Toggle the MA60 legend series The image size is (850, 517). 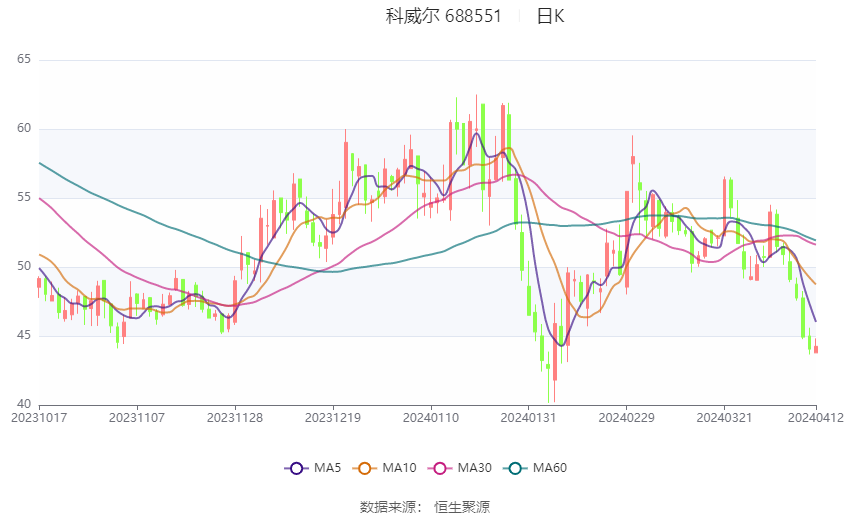click(535, 468)
